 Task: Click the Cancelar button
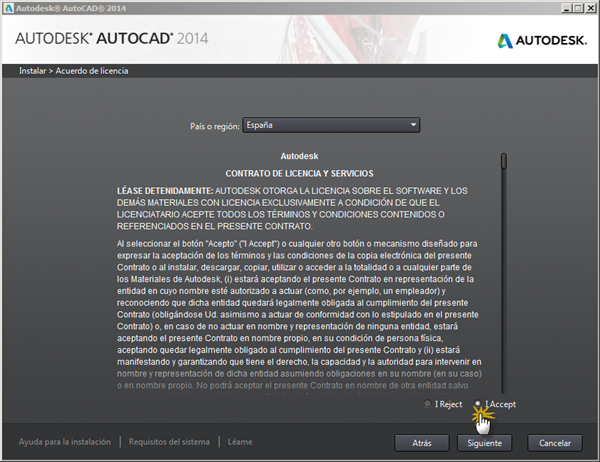coord(555,443)
